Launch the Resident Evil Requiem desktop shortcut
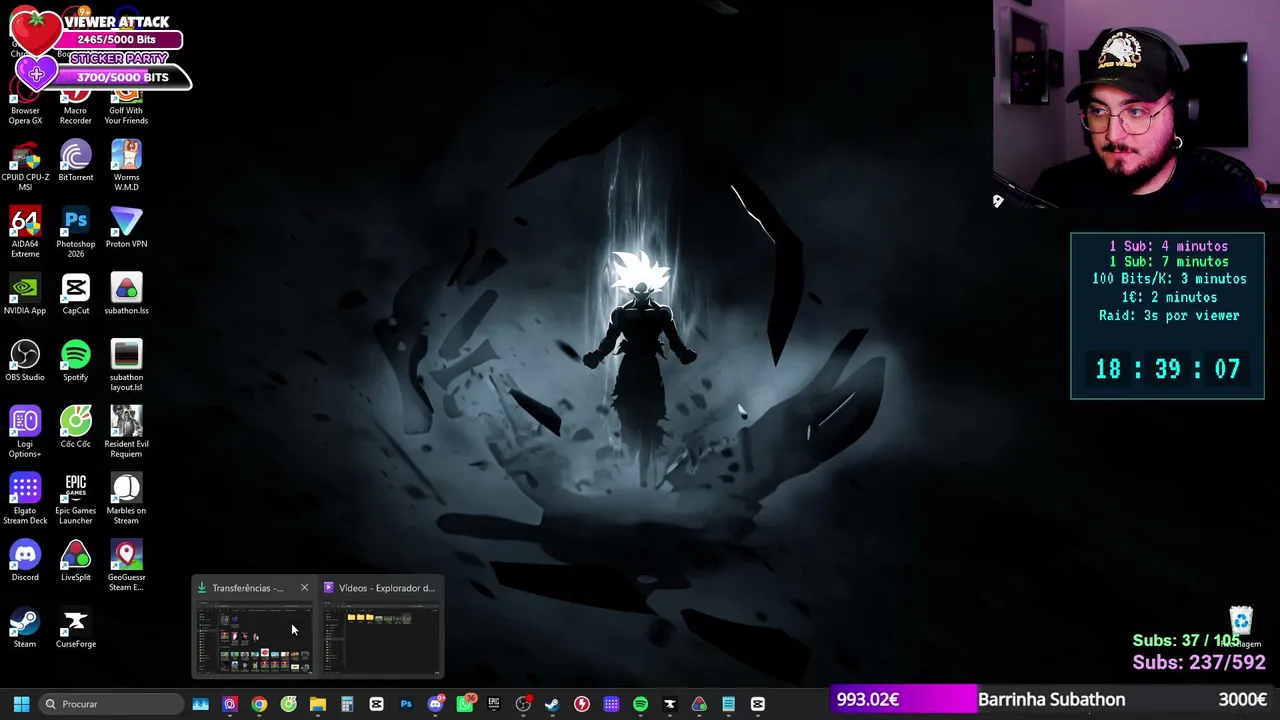This screenshot has height=720, width=1280. click(126, 432)
